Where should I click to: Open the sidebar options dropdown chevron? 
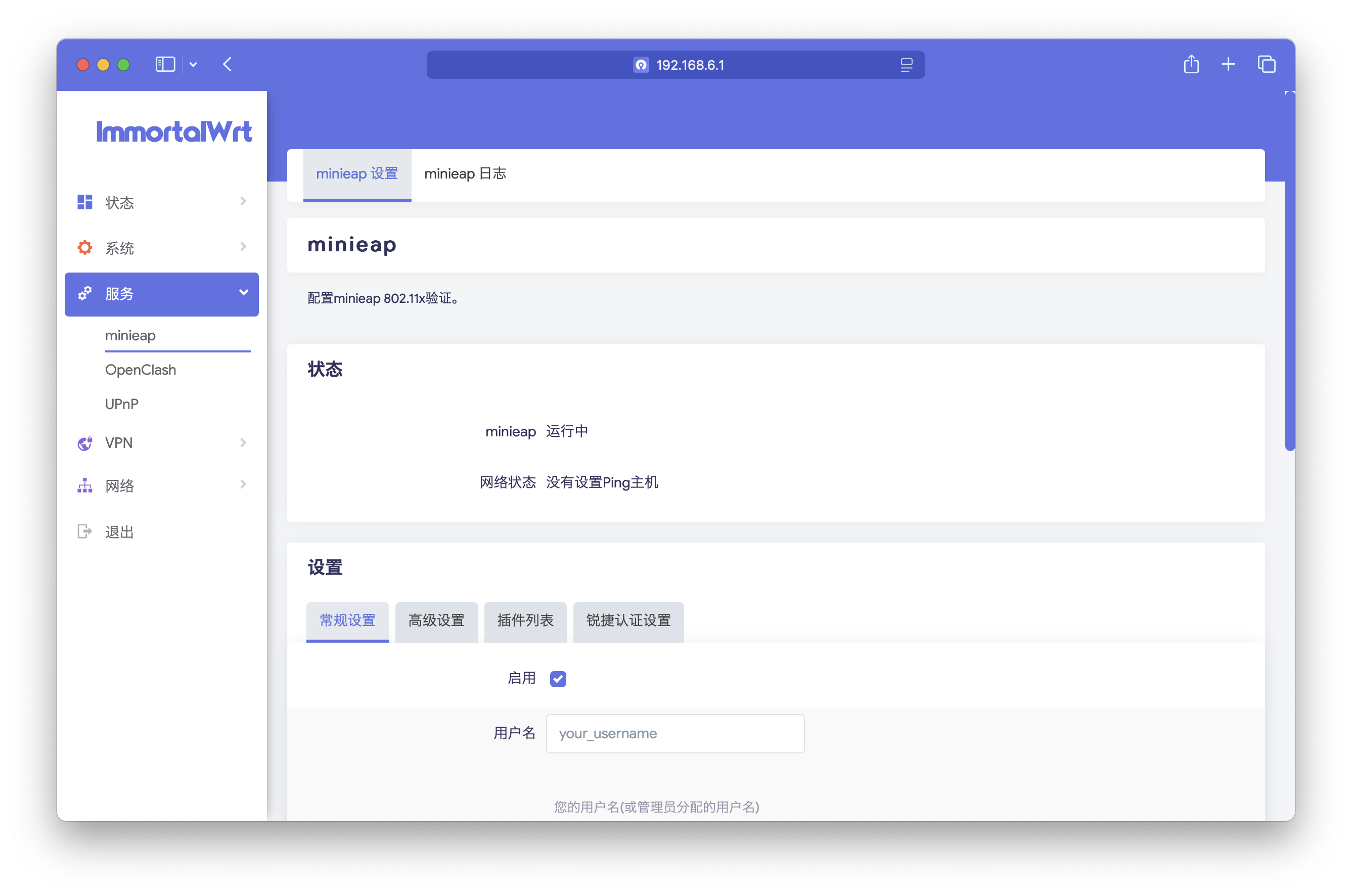193,65
